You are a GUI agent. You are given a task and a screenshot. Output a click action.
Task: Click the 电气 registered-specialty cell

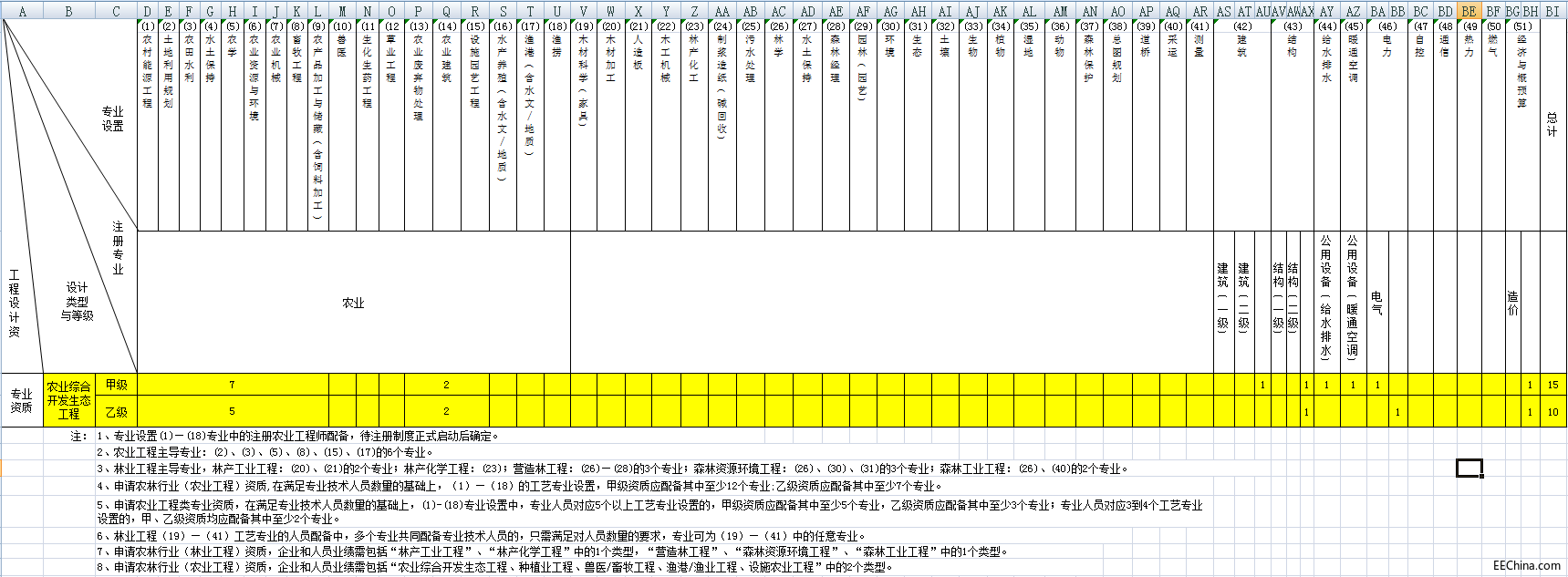click(x=1377, y=303)
